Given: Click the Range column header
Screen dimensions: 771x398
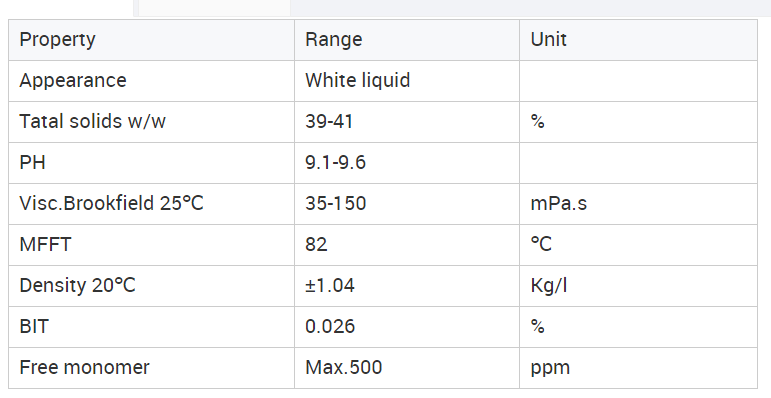Looking at the screenshot, I should point(407,40).
